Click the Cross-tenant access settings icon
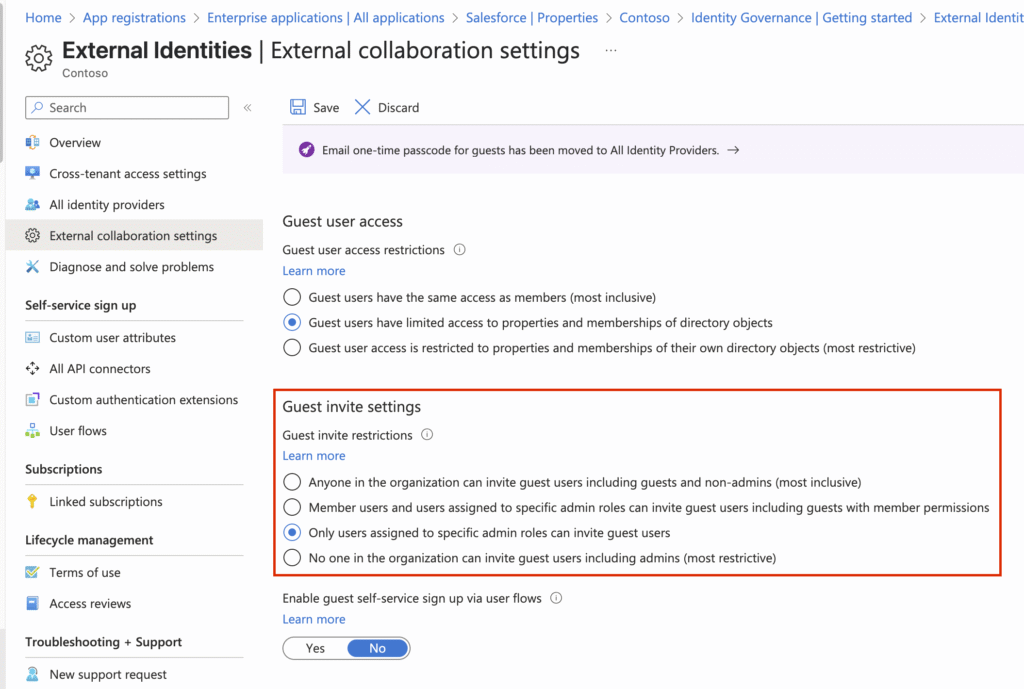 33,174
